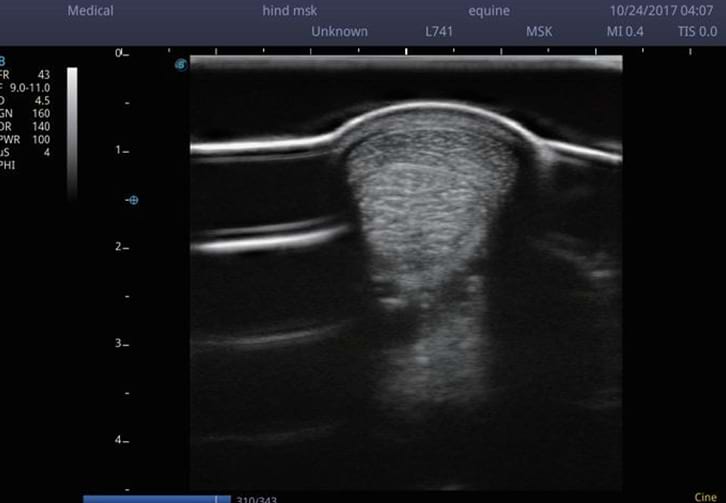
Task: Click the MI 0.4 indicator
Action: 626,31
